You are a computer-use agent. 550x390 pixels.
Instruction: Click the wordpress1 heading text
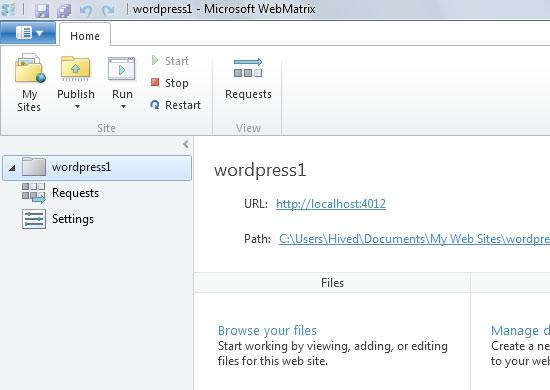[260, 170]
